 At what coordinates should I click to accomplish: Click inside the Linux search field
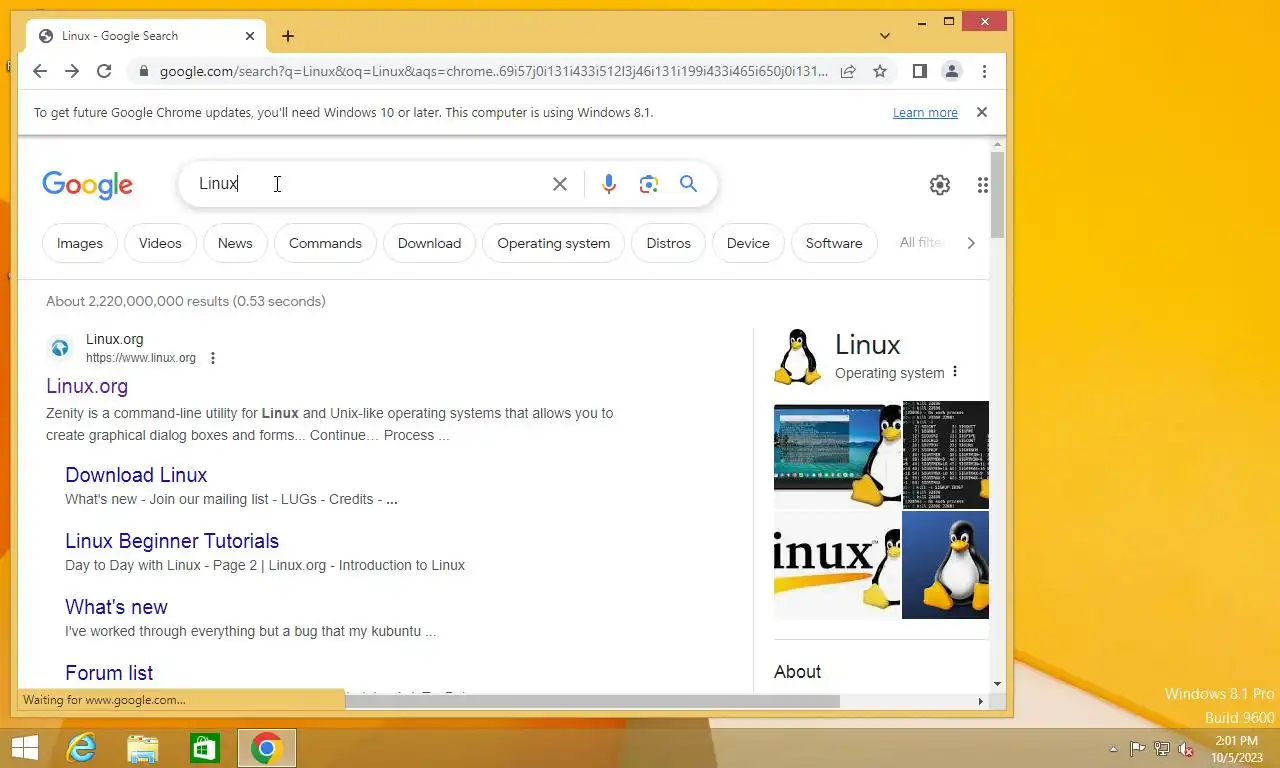tap(370, 184)
